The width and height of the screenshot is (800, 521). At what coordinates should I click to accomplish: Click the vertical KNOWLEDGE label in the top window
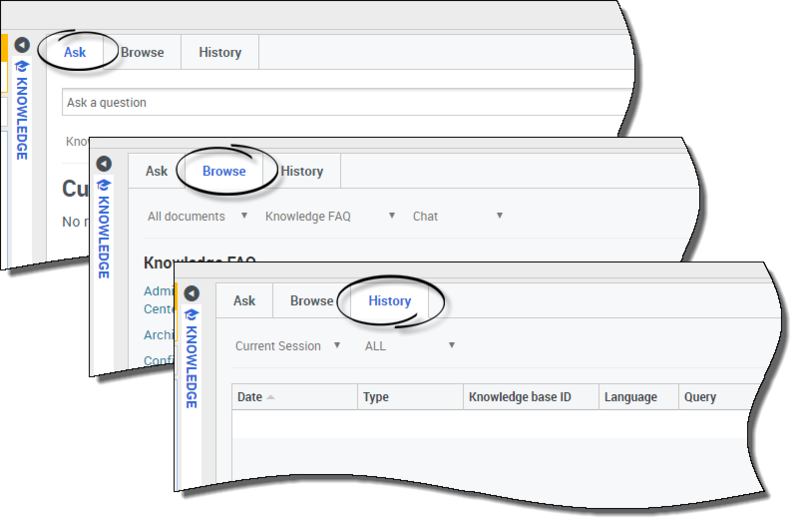22,118
